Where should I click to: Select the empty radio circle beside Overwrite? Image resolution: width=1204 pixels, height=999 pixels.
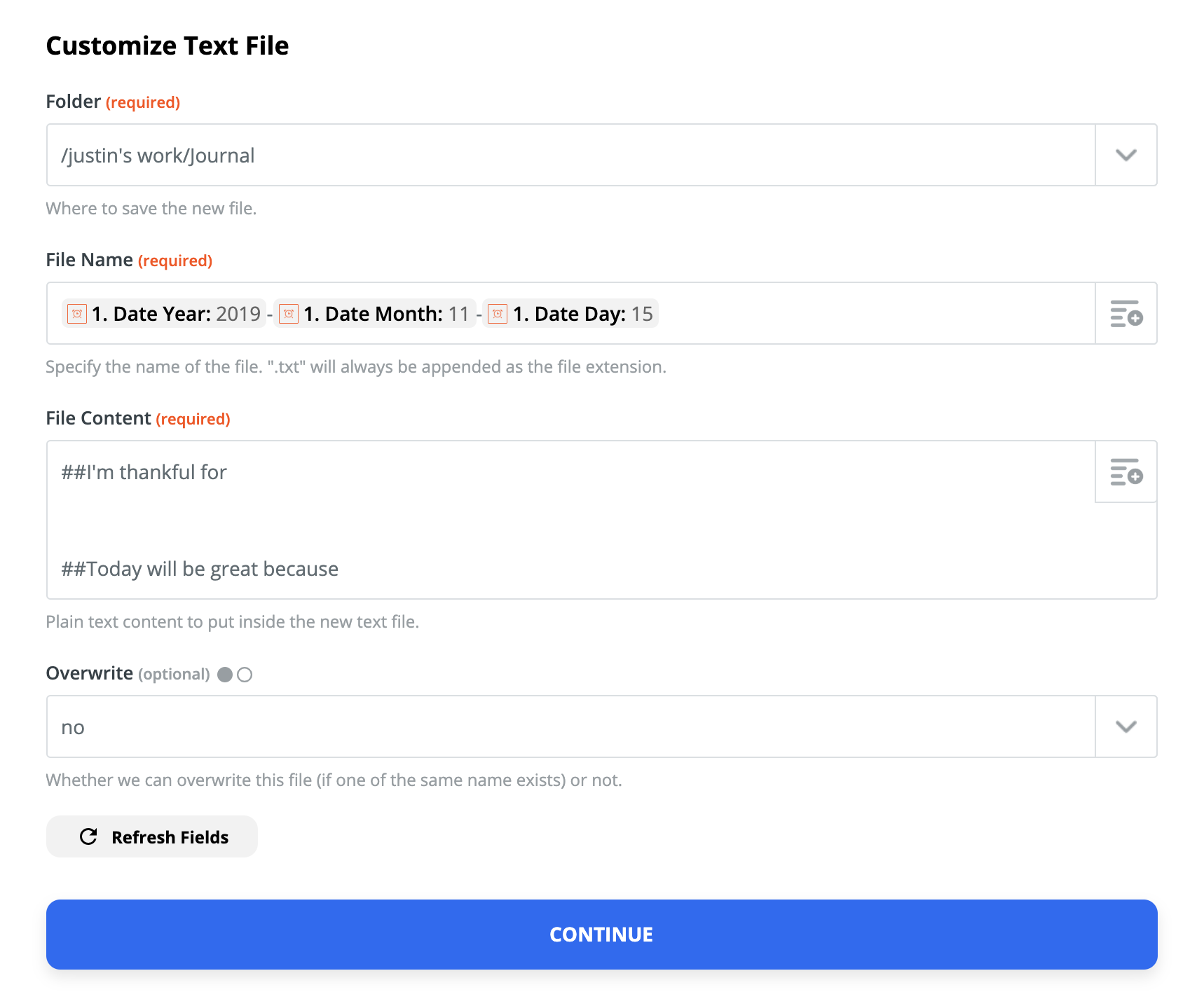[245, 675]
